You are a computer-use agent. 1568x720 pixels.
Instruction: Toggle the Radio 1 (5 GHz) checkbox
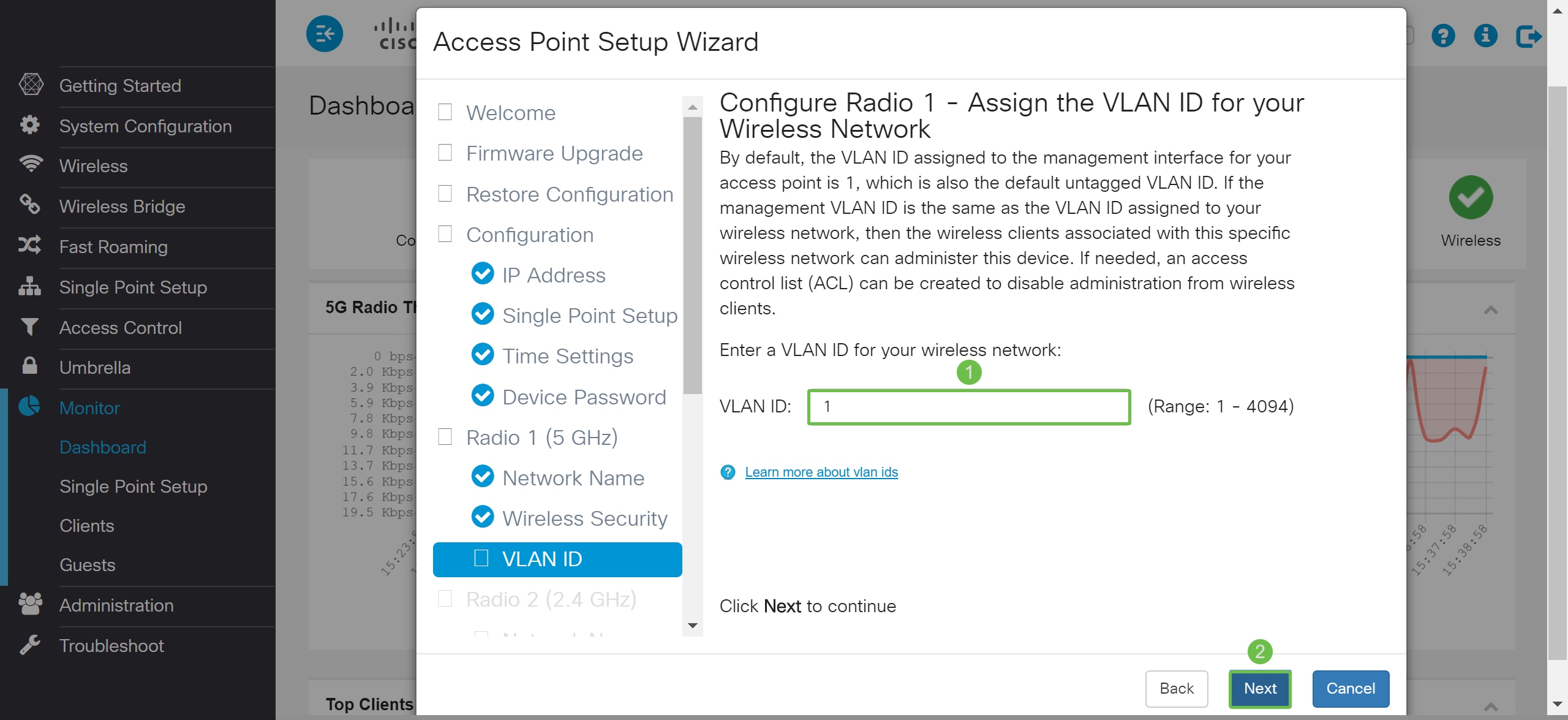pyautogui.click(x=445, y=437)
